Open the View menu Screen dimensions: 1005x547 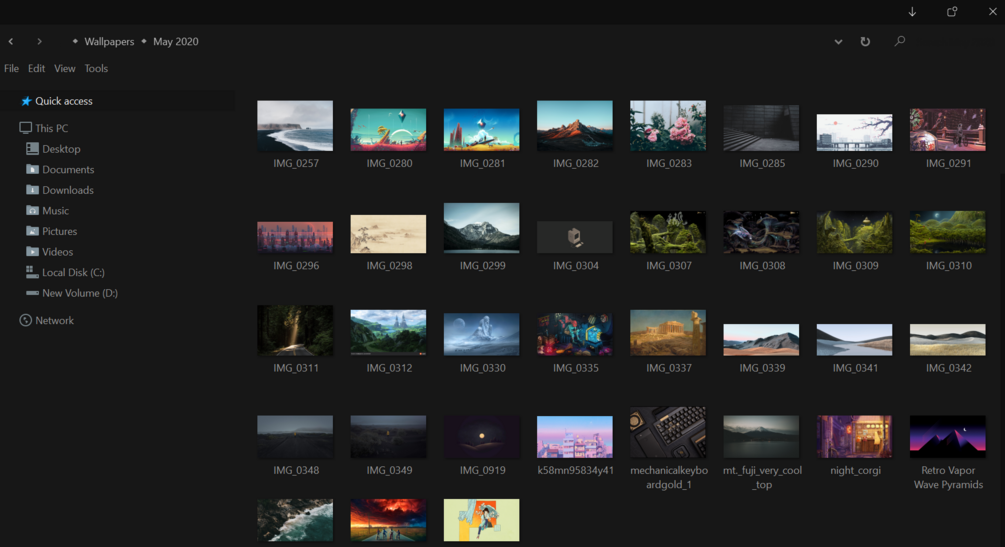65,68
